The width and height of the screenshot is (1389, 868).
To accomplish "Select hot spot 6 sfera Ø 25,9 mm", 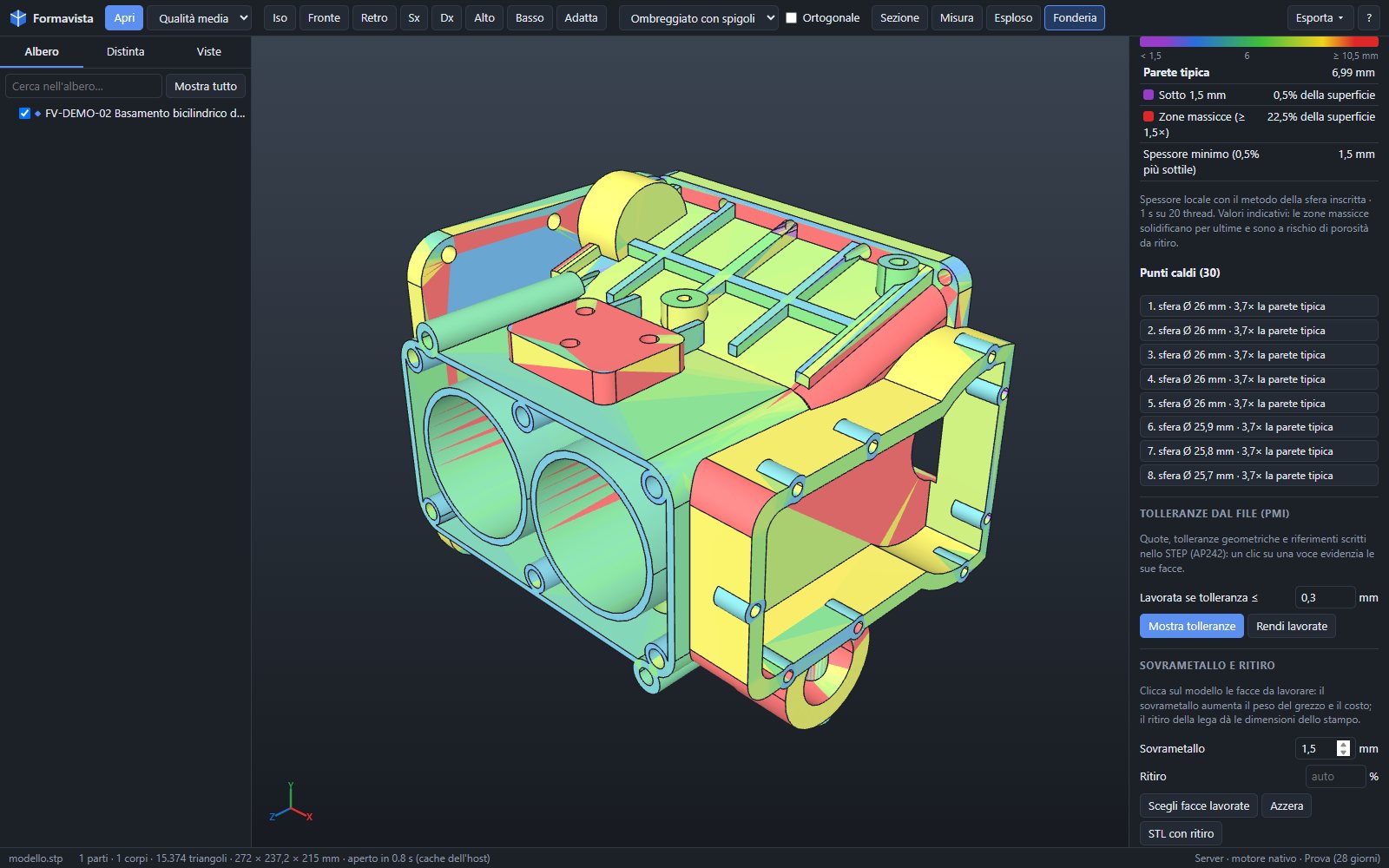I will [1259, 427].
